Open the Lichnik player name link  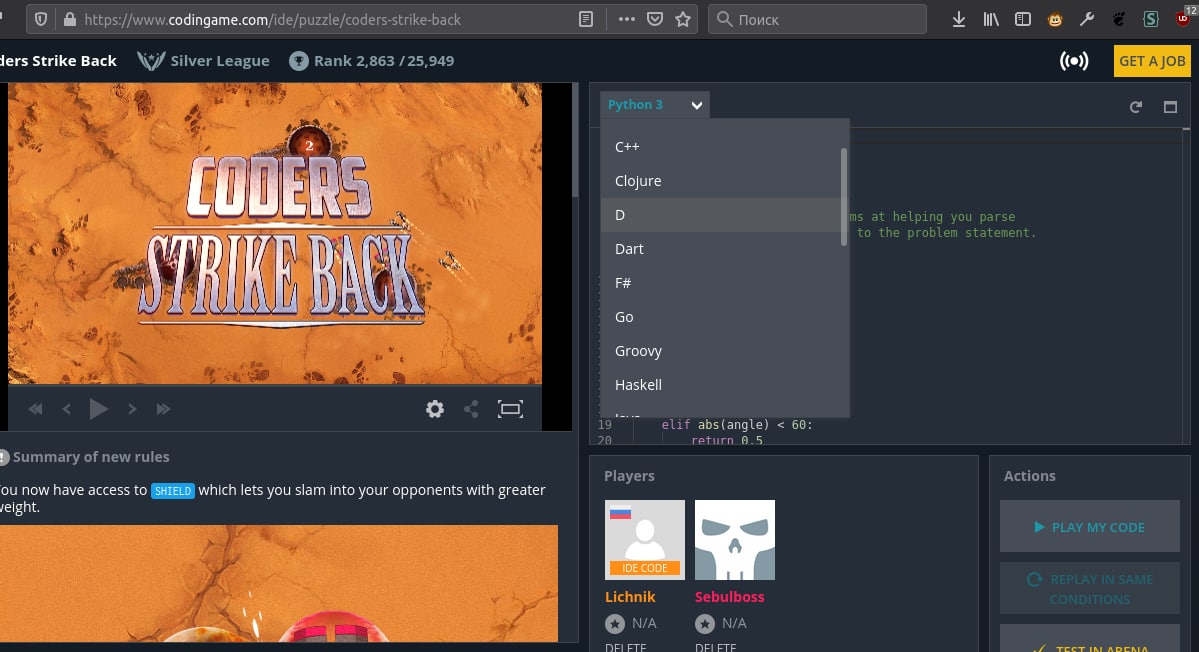pyautogui.click(x=630, y=597)
